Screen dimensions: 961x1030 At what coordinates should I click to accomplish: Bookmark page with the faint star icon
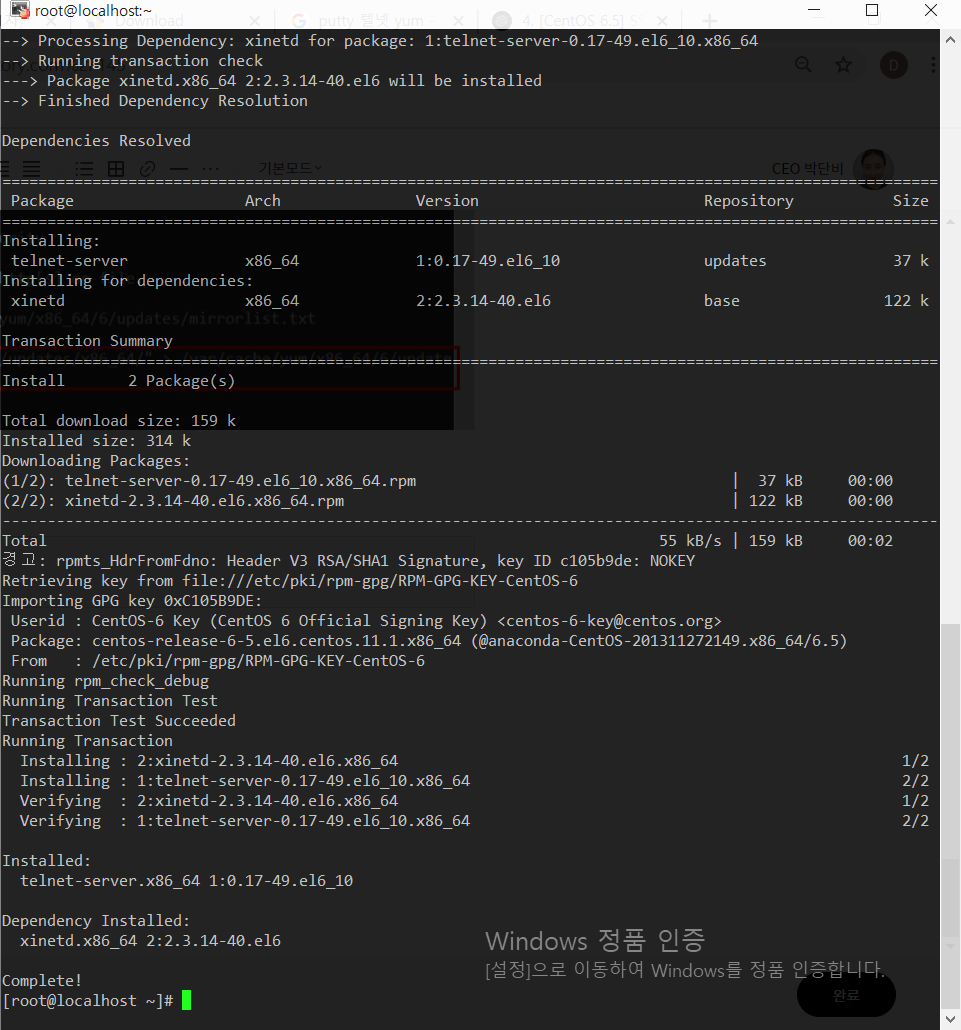pyautogui.click(x=843, y=64)
